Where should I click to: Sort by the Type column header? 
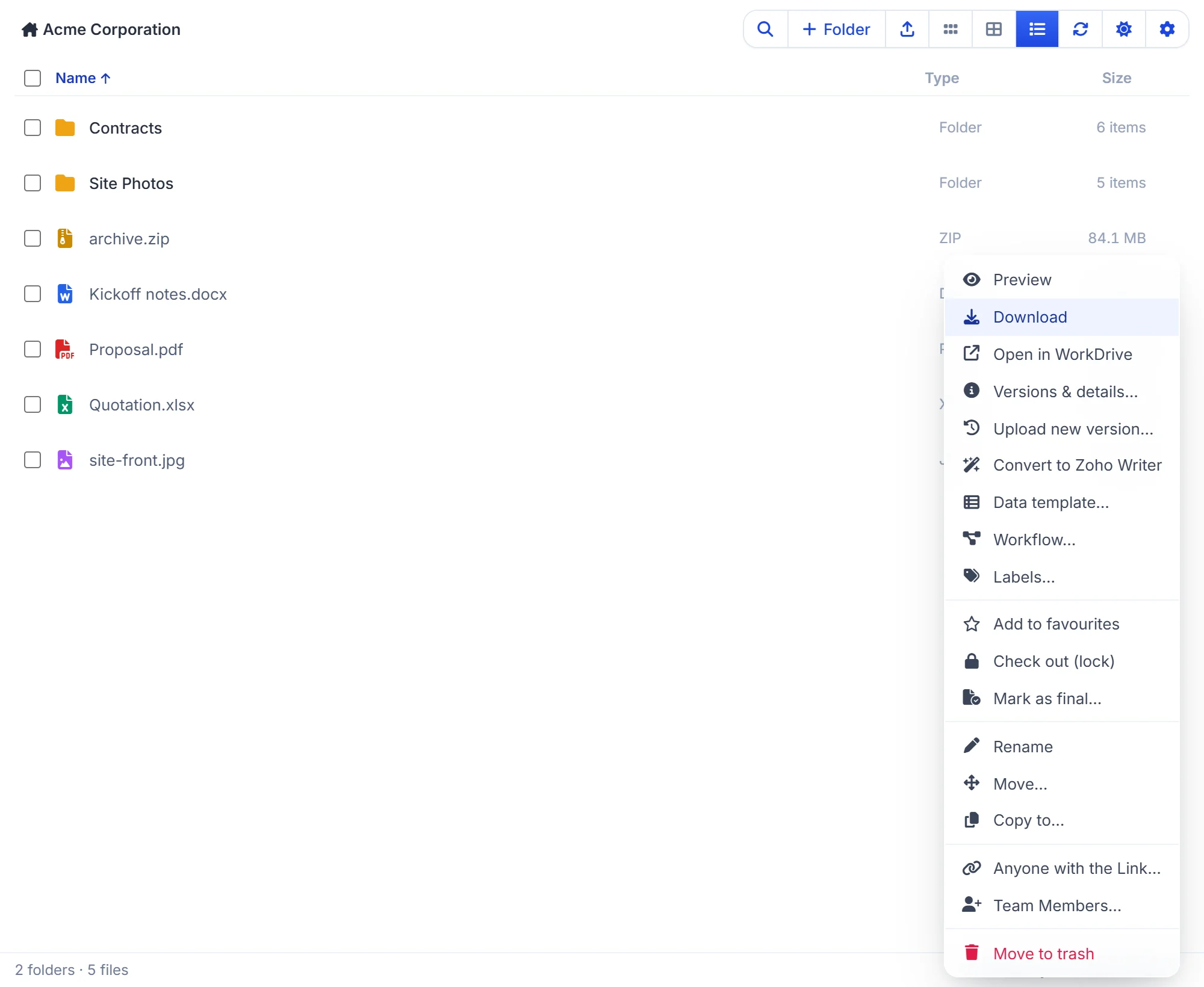pos(942,78)
